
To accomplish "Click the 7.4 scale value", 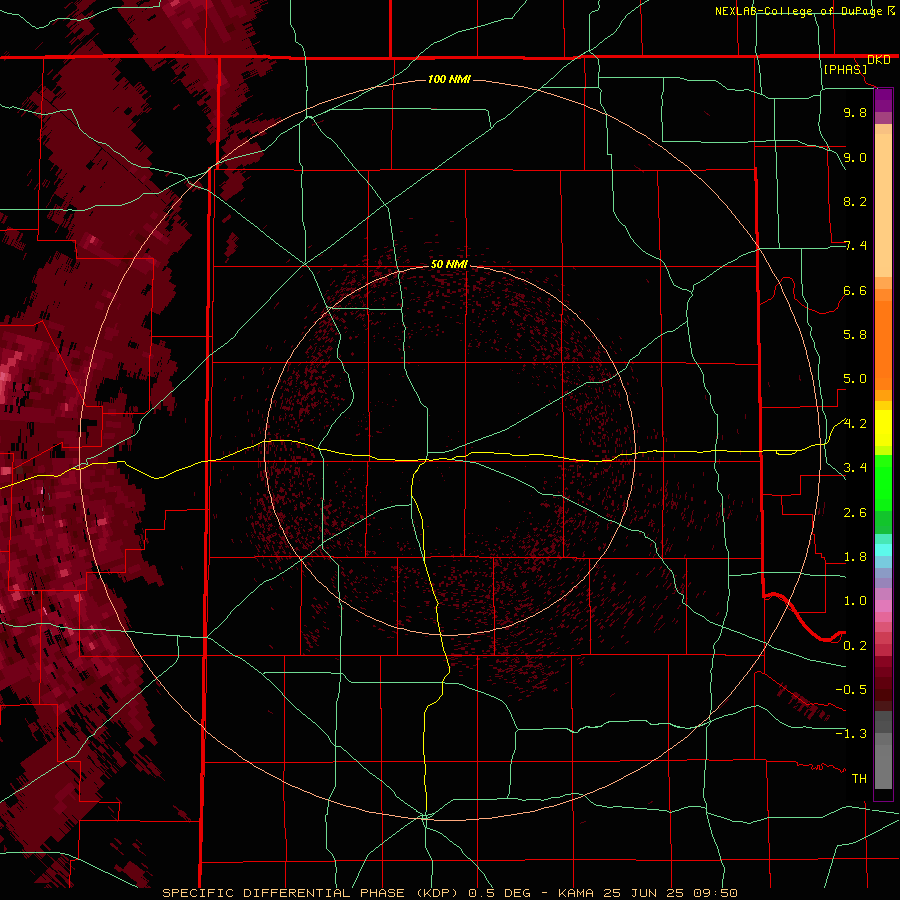I will (855, 246).
